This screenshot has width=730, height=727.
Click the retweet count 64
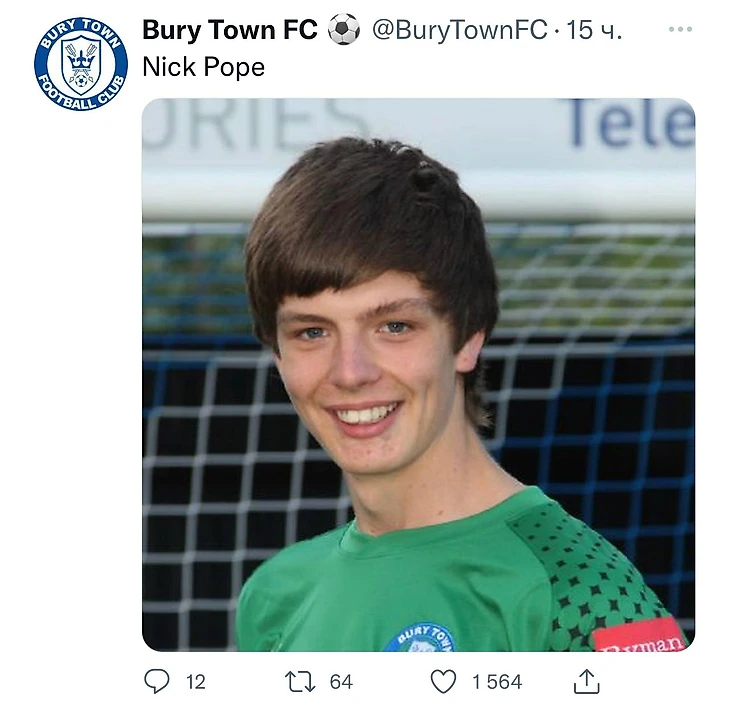341,682
